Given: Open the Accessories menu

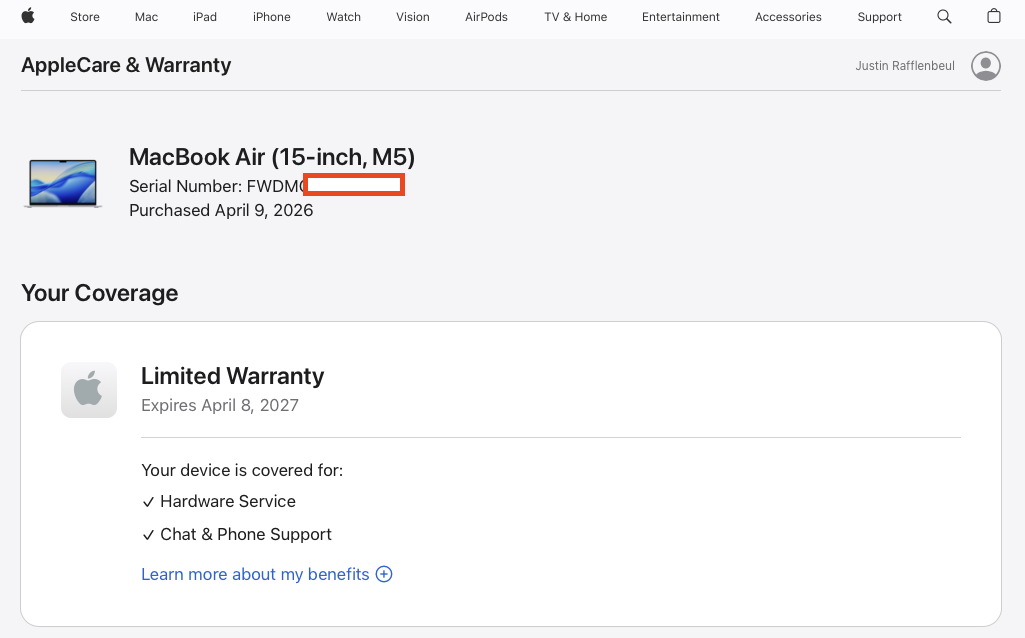Looking at the screenshot, I should [x=788, y=17].
